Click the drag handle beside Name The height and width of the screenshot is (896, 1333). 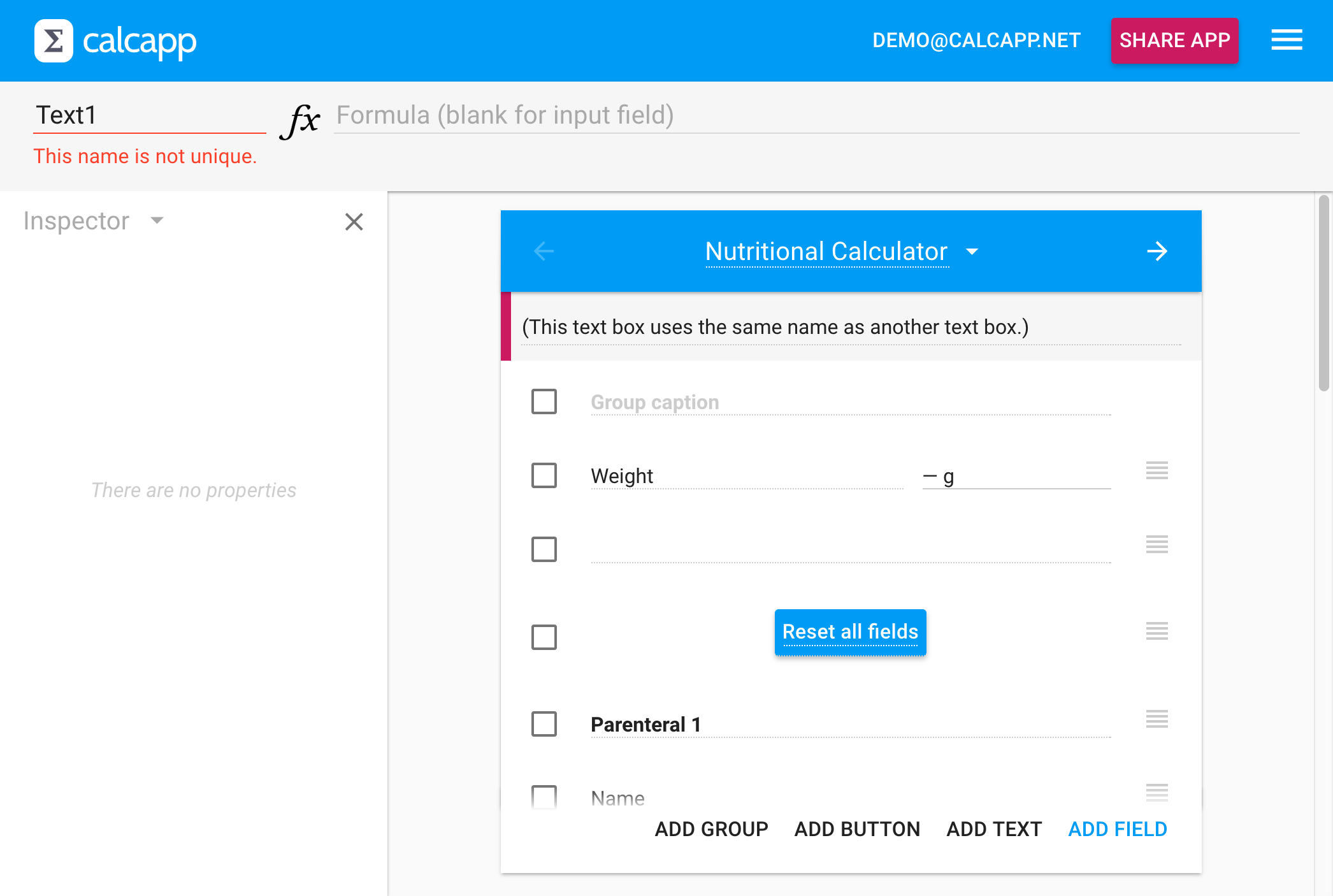pyautogui.click(x=1156, y=793)
